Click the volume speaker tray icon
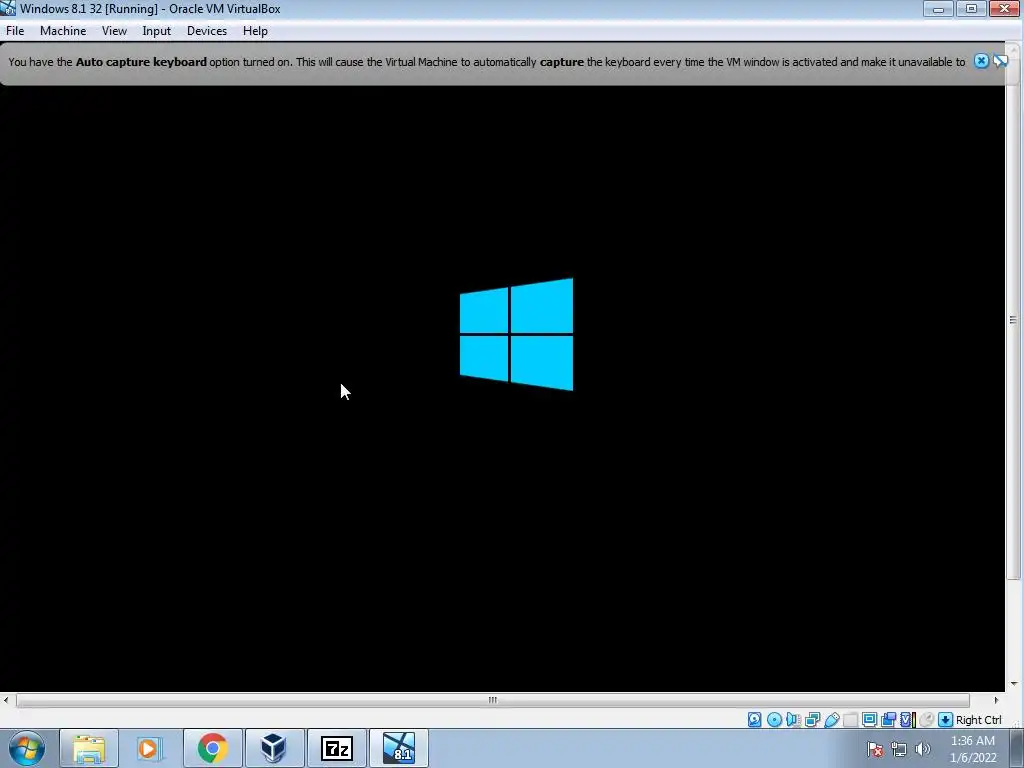This screenshot has width=1024, height=768. [922, 749]
